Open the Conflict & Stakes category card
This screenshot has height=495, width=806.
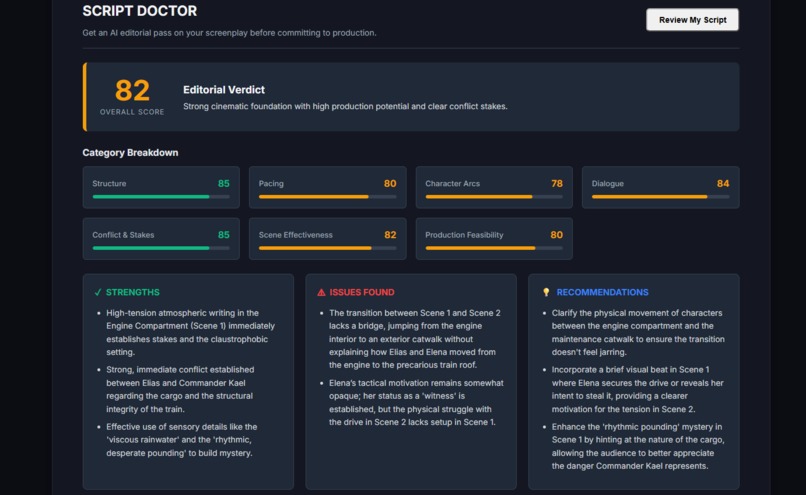point(161,239)
